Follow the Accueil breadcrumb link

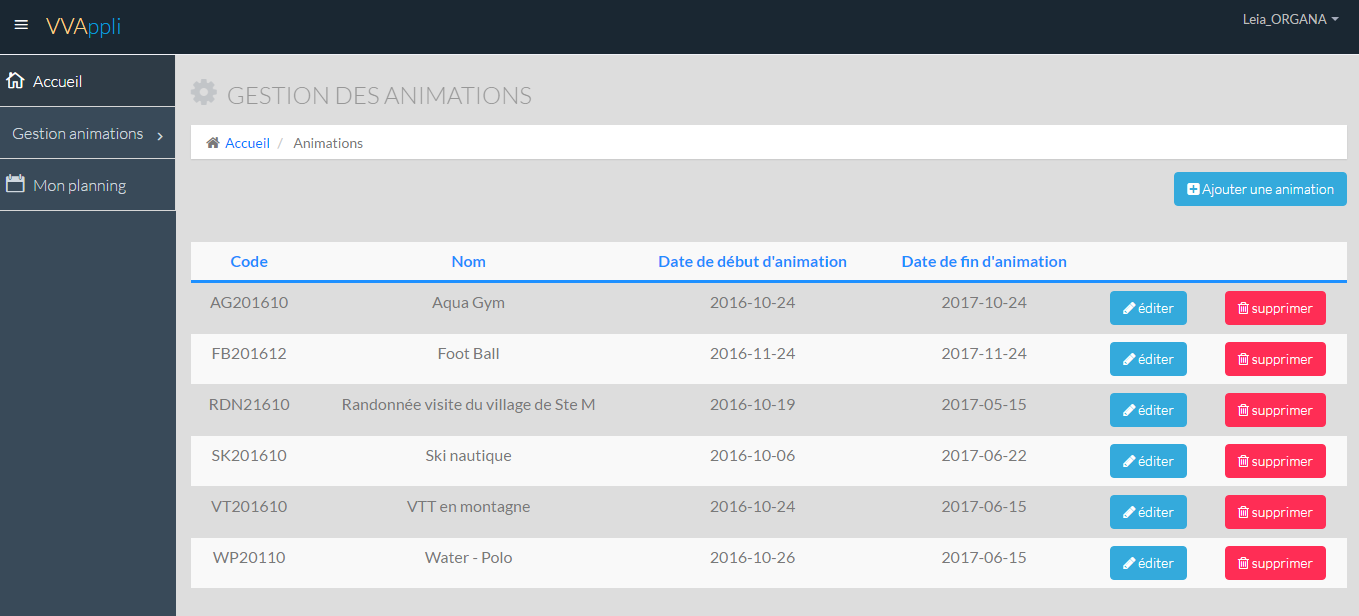[247, 143]
